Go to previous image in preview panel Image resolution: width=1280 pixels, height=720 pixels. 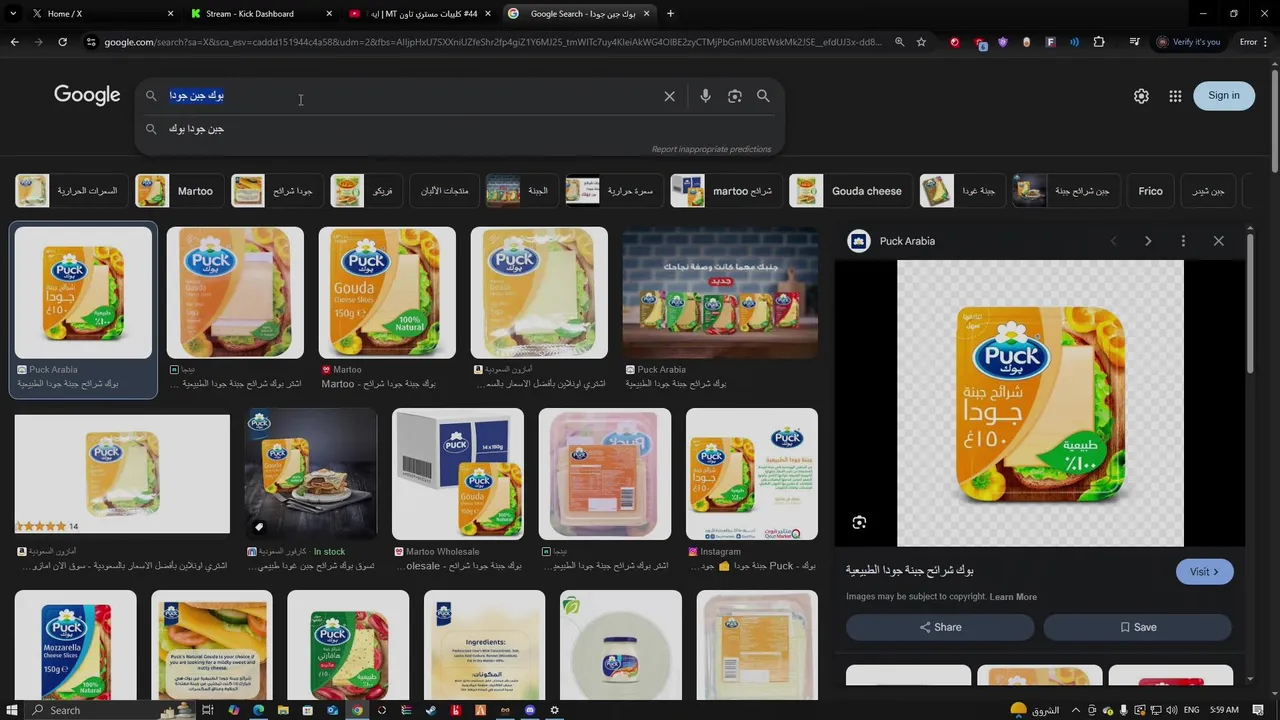tap(1113, 241)
